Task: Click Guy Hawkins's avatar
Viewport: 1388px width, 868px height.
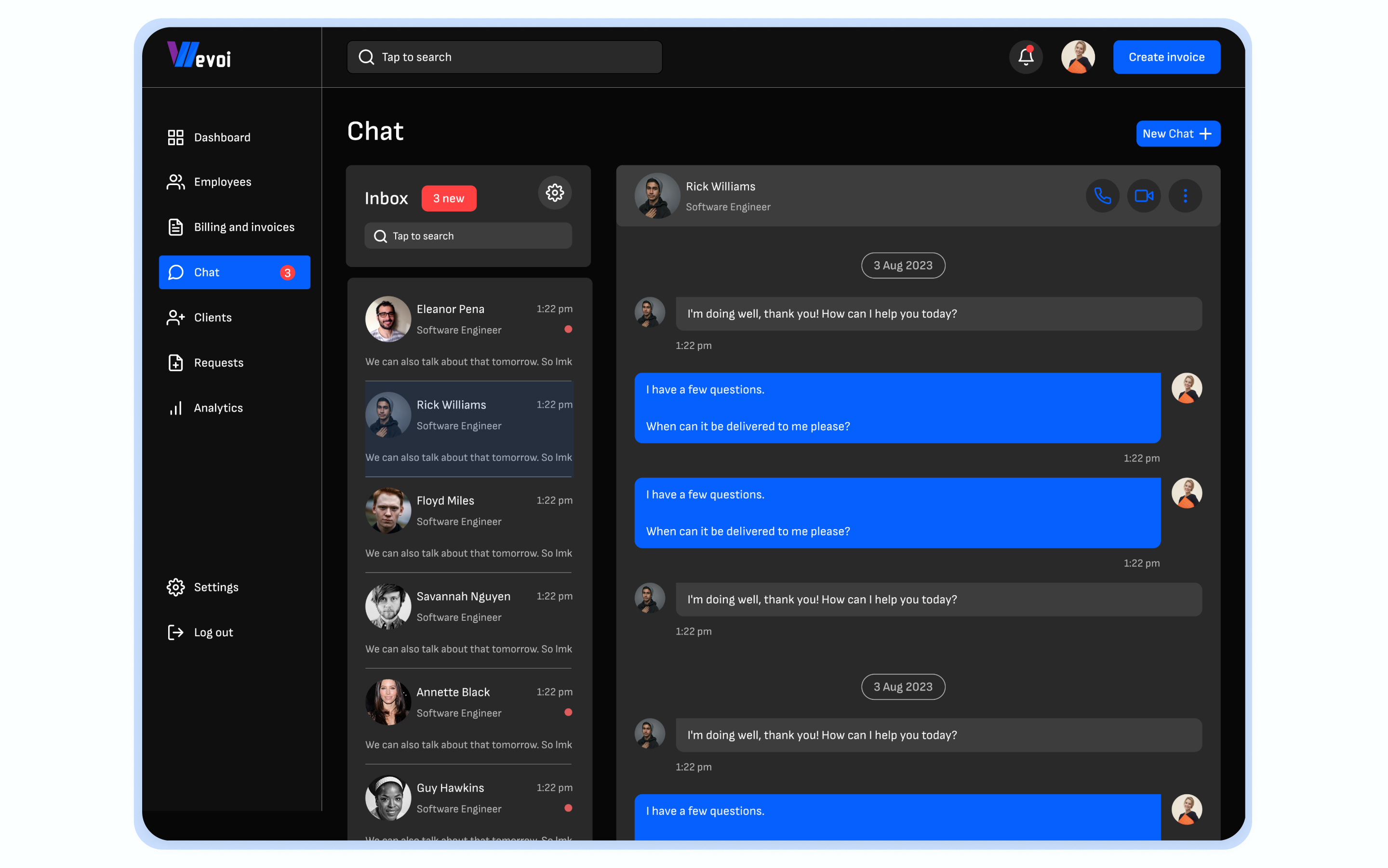Action: point(388,798)
